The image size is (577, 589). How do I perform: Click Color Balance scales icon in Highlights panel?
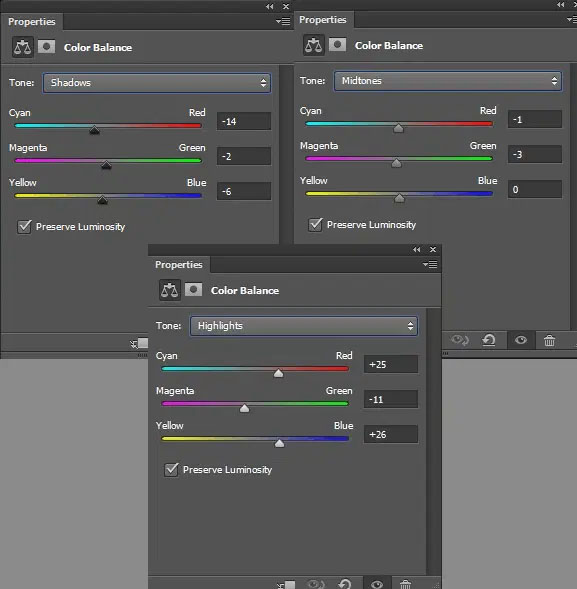pos(170,290)
